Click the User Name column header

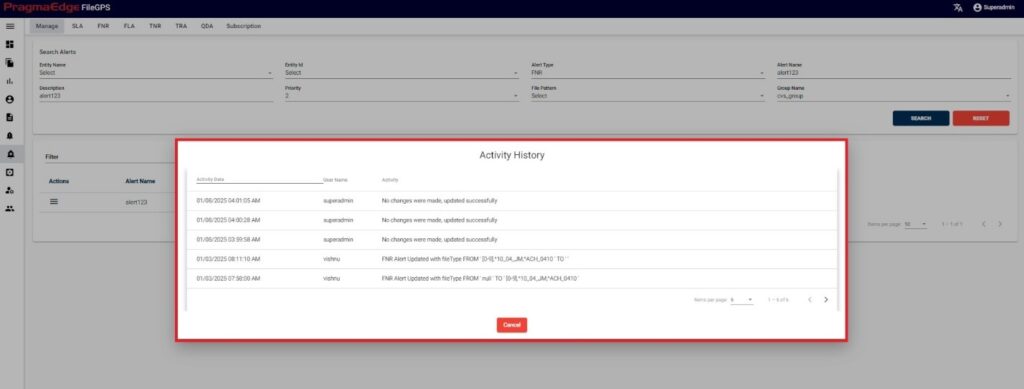pos(335,179)
